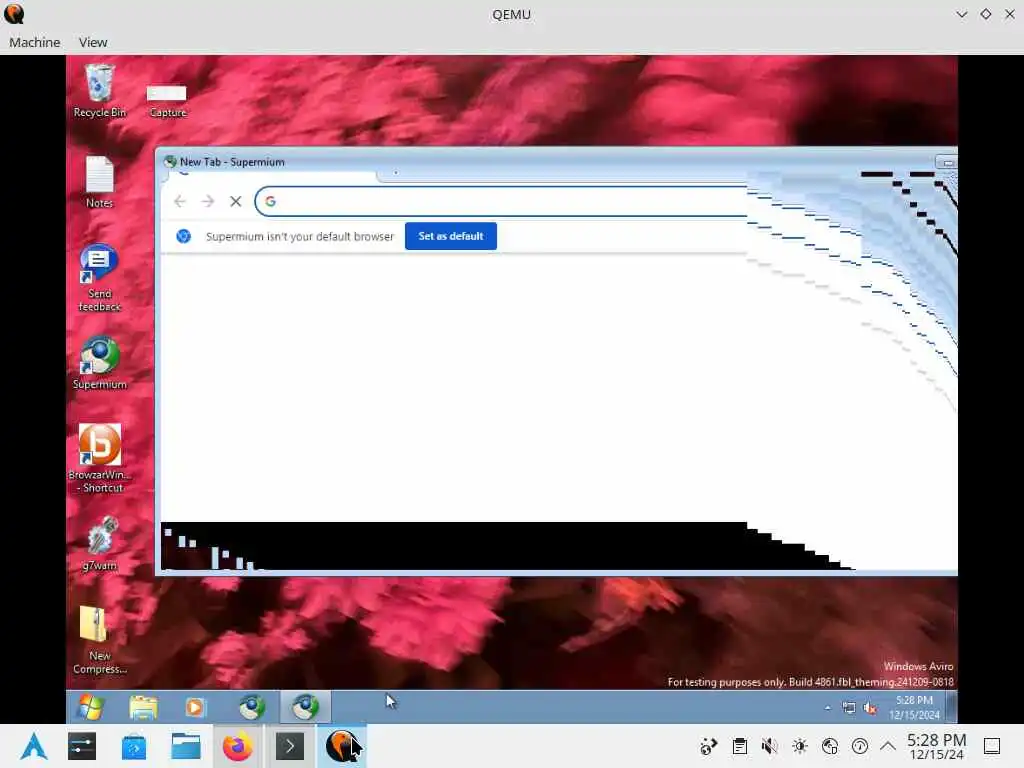Click the guest muted volume icon
This screenshot has width=1024, height=768.
[870, 708]
